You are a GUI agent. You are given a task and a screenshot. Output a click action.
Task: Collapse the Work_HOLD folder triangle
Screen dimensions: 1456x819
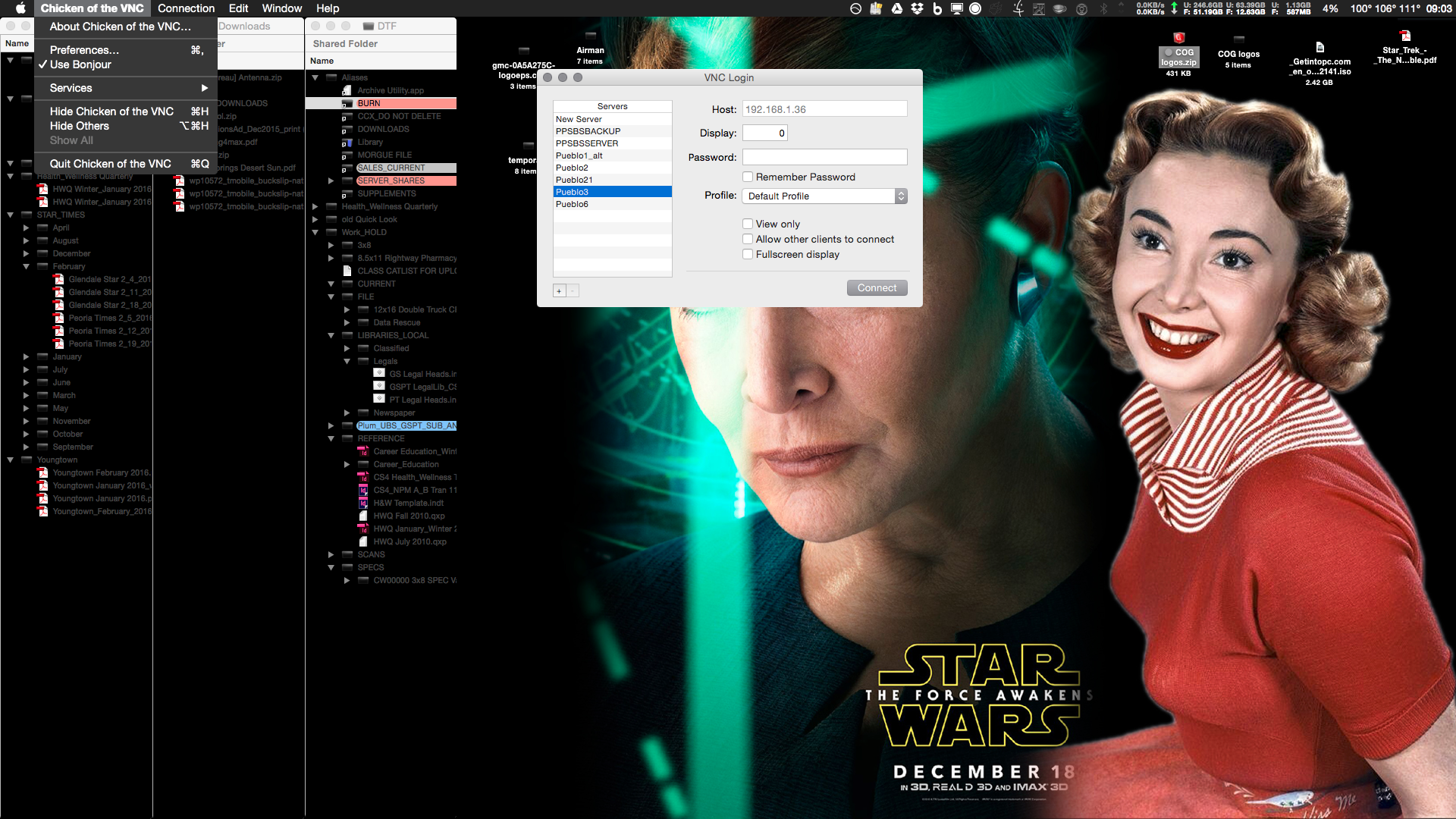pos(315,232)
